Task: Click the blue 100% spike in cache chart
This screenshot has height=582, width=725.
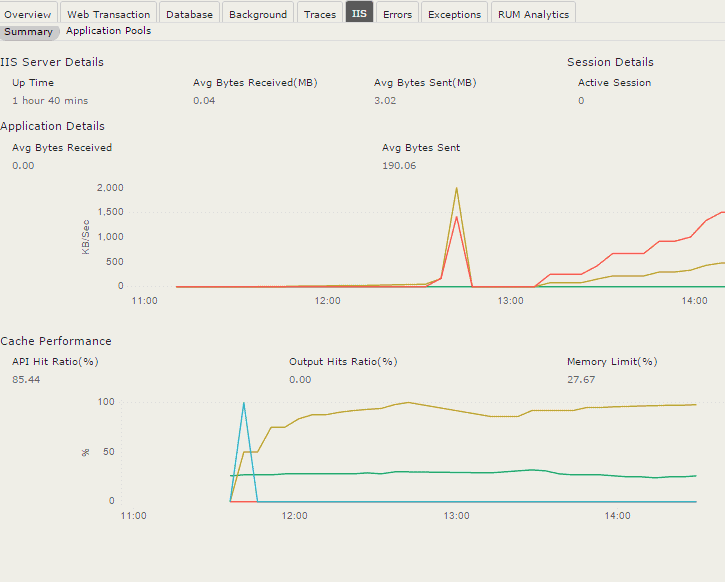Action: pyautogui.click(x=243, y=403)
